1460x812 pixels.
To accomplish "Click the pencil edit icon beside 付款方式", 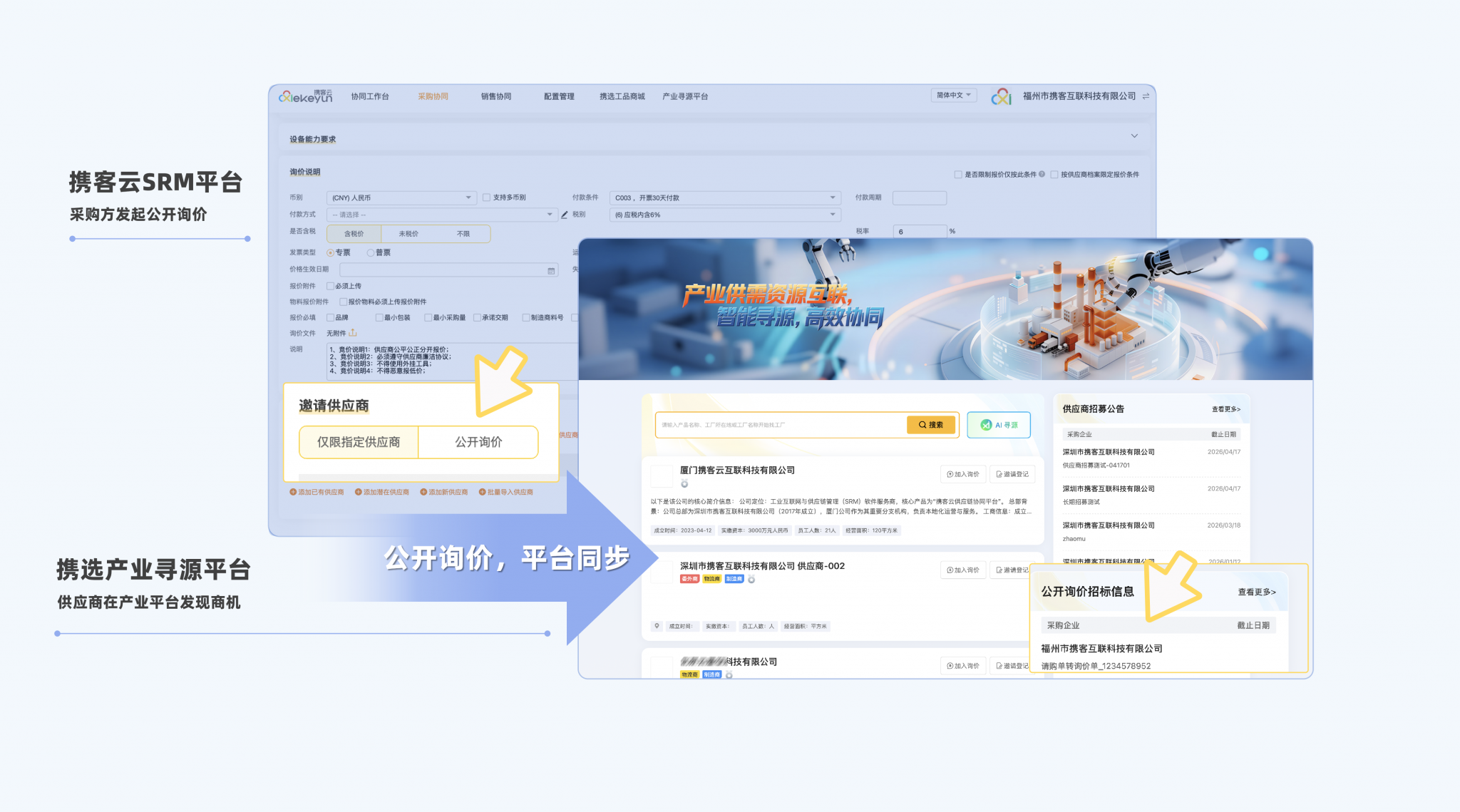I will [565, 215].
